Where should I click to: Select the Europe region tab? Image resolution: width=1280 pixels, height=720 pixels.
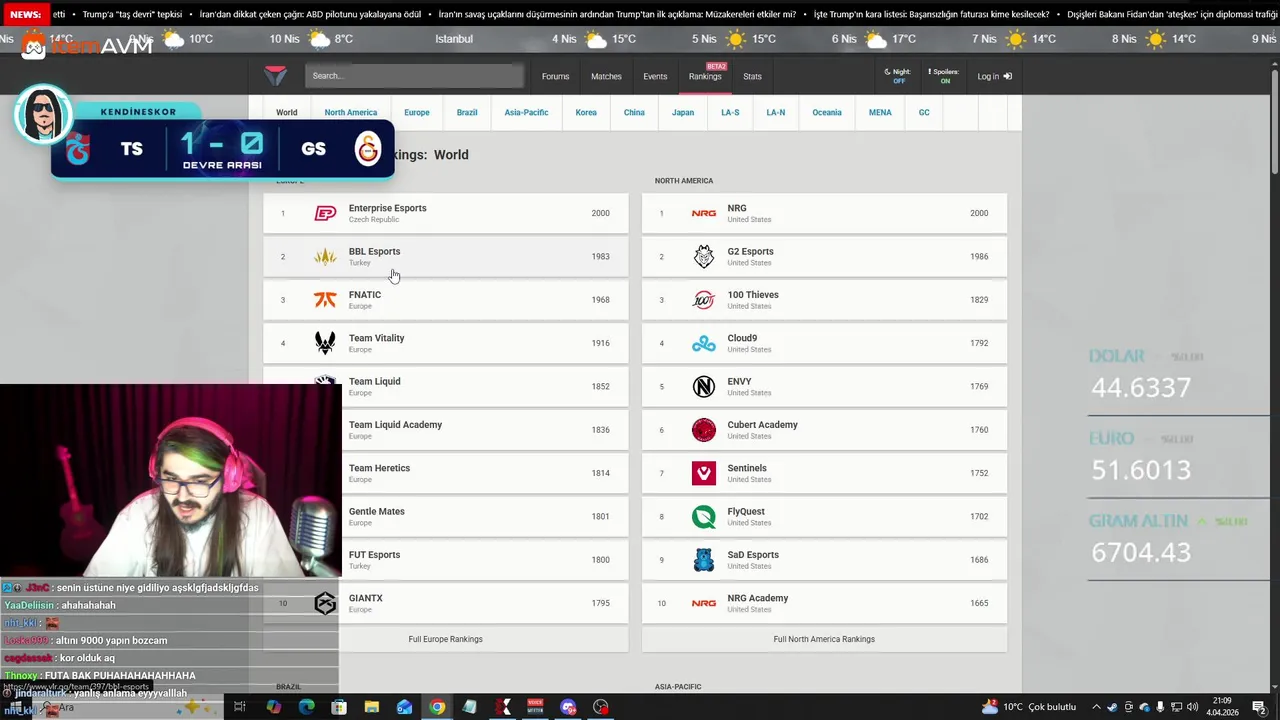(417, 112)
